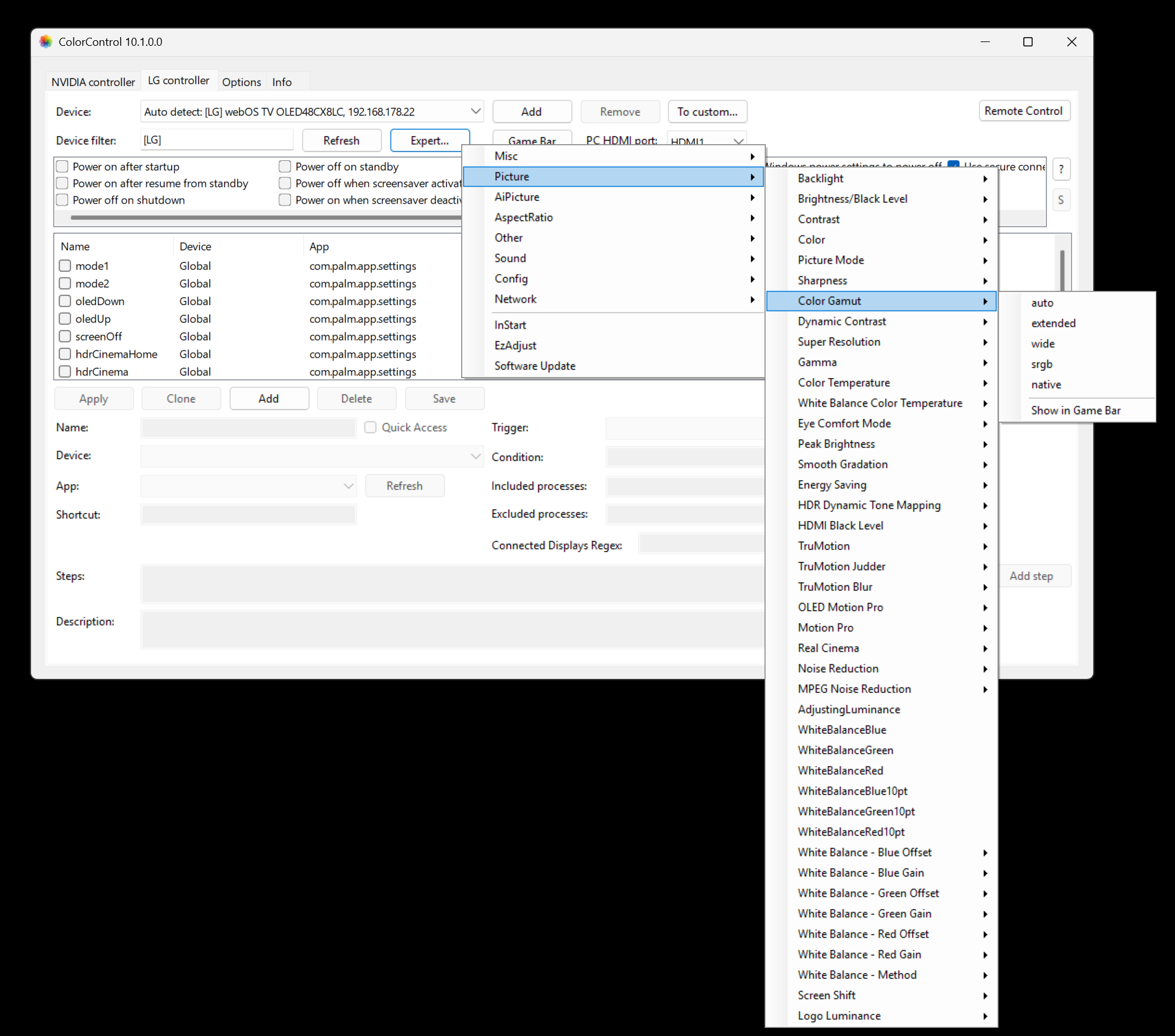Click the horizontal scrollbar under power options
The width and height of the screenshot is (1175, 1036).
(x=266, y=217)
